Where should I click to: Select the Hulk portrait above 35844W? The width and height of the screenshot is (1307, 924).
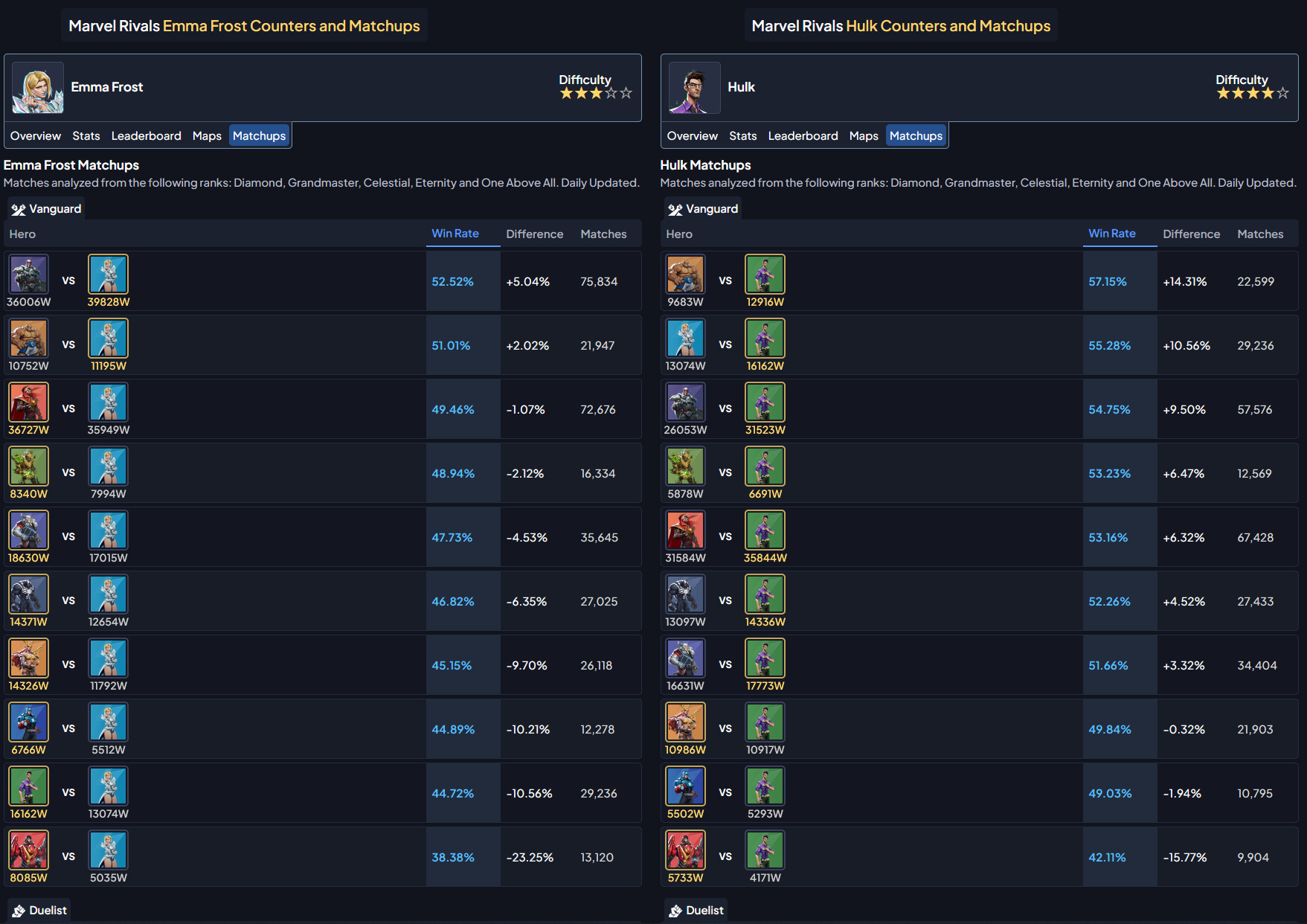click(765, 530)
